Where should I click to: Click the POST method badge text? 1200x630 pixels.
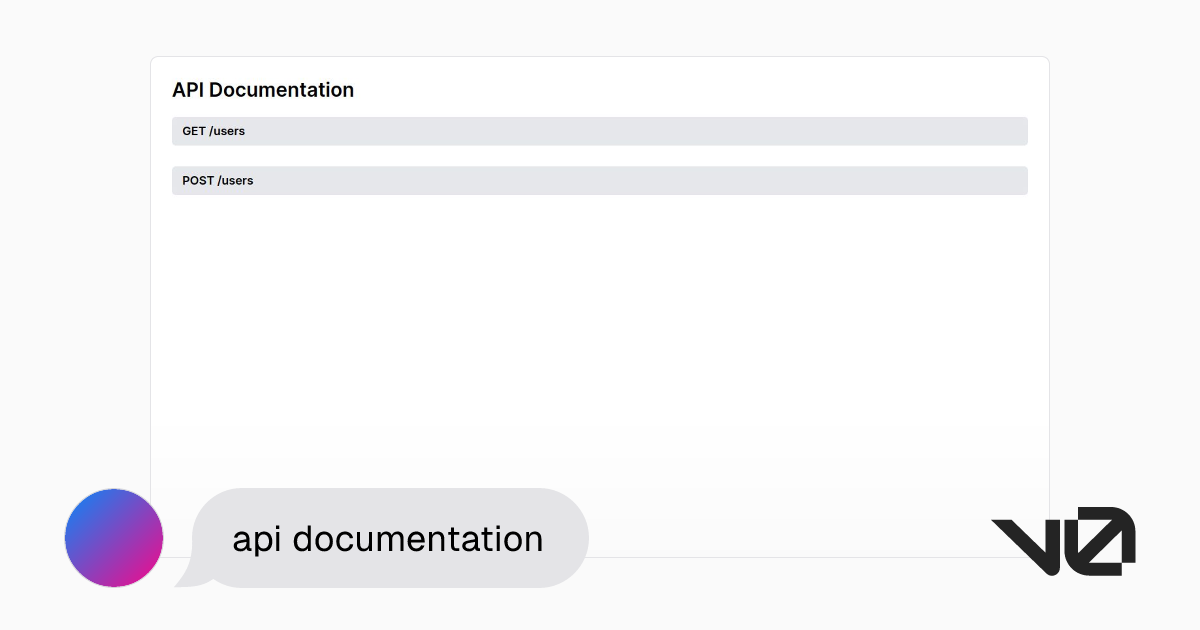click(197, 181)
